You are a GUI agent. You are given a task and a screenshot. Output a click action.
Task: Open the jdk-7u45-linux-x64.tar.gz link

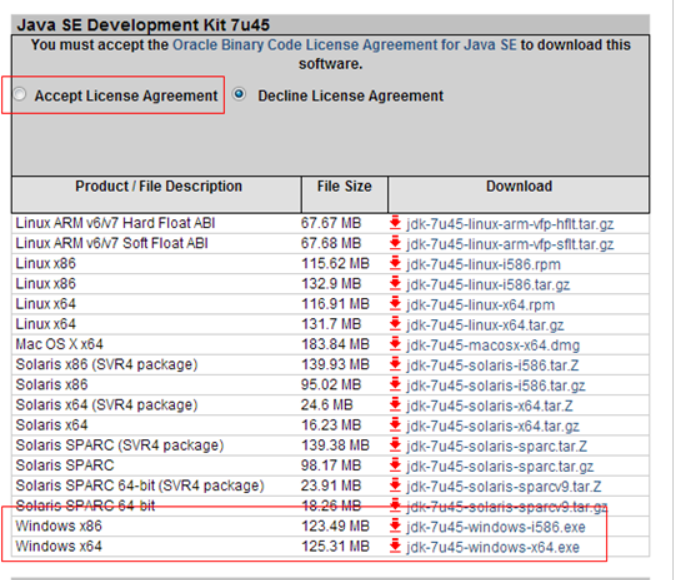point(485,325)
